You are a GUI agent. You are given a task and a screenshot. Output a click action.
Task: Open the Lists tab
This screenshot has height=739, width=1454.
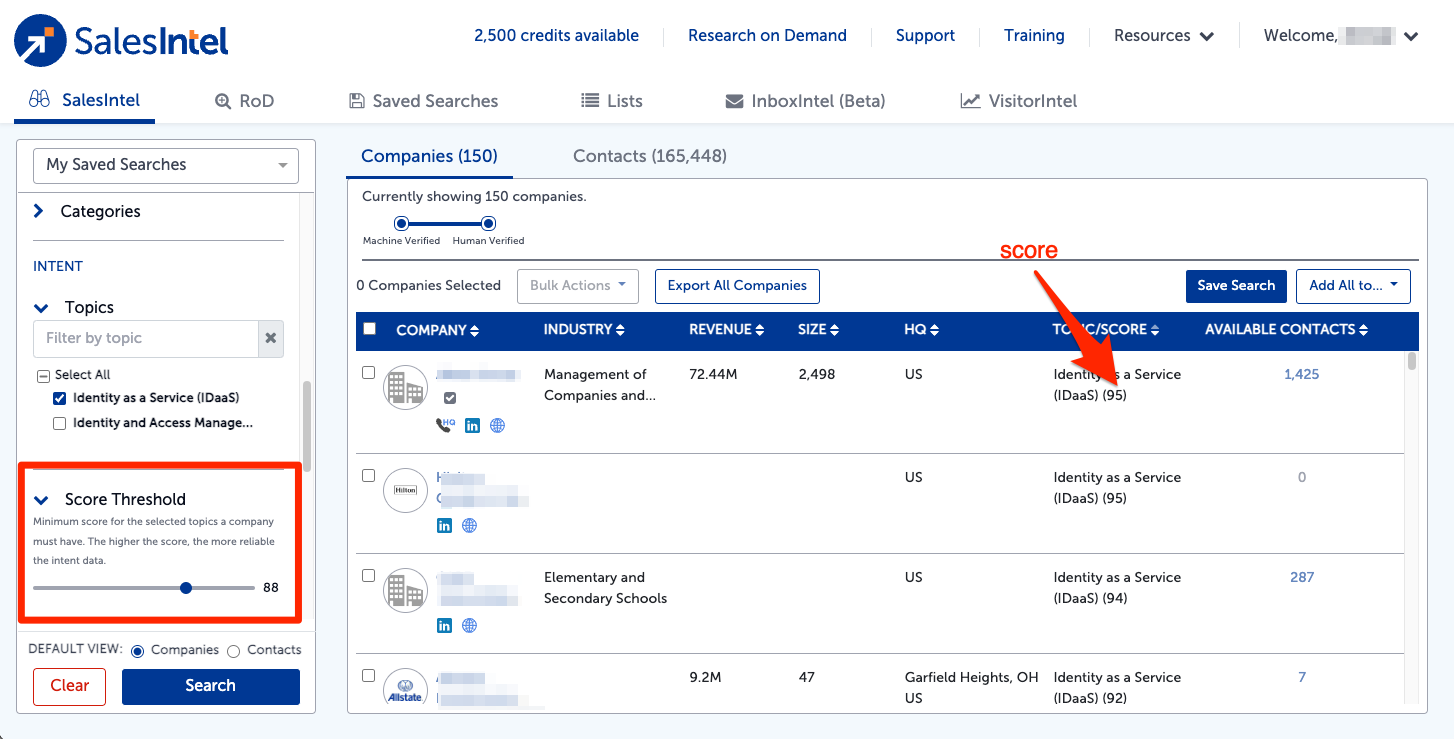[x=612, y=101]
